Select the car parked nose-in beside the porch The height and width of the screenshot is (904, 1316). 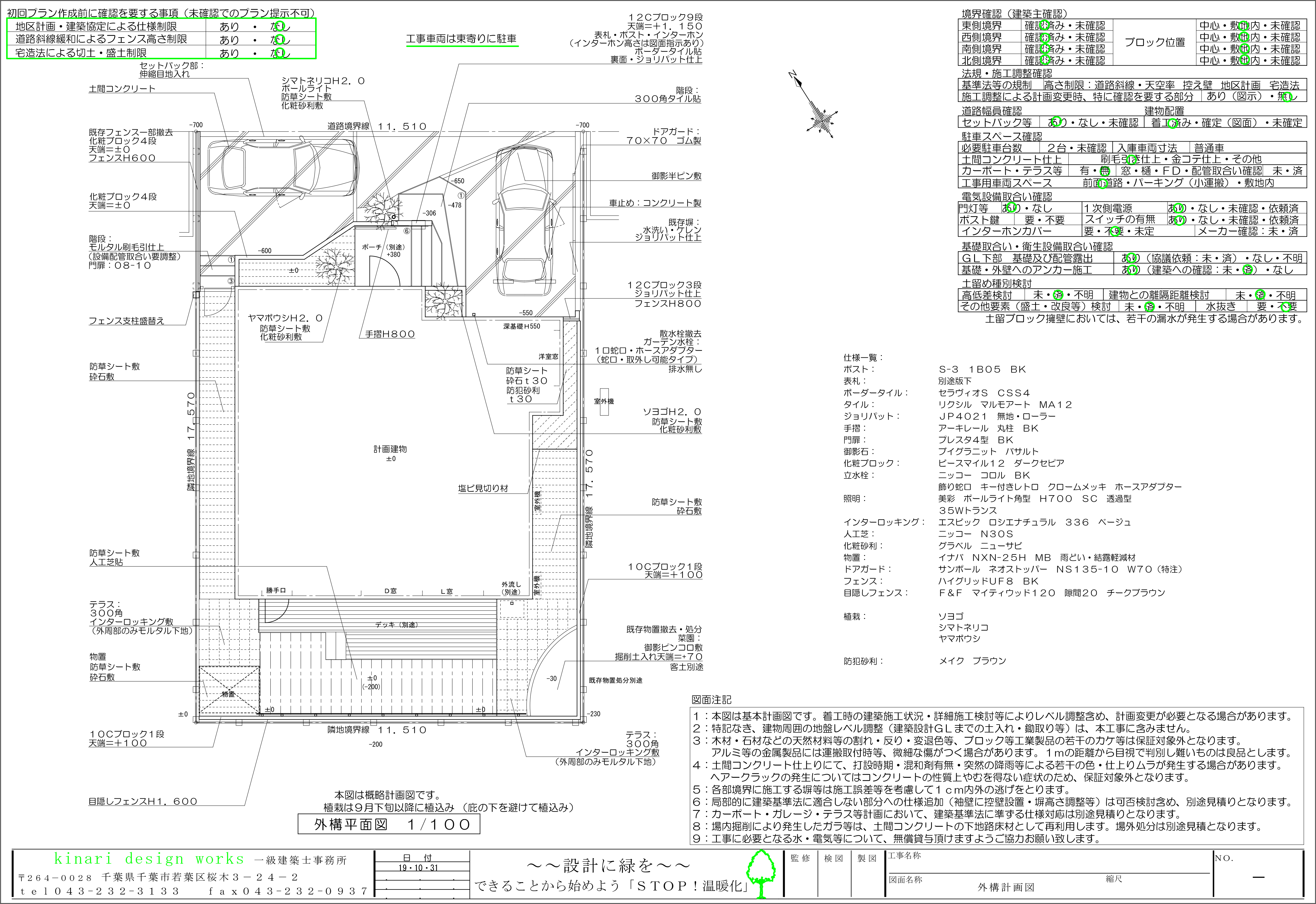click(524, 220)
